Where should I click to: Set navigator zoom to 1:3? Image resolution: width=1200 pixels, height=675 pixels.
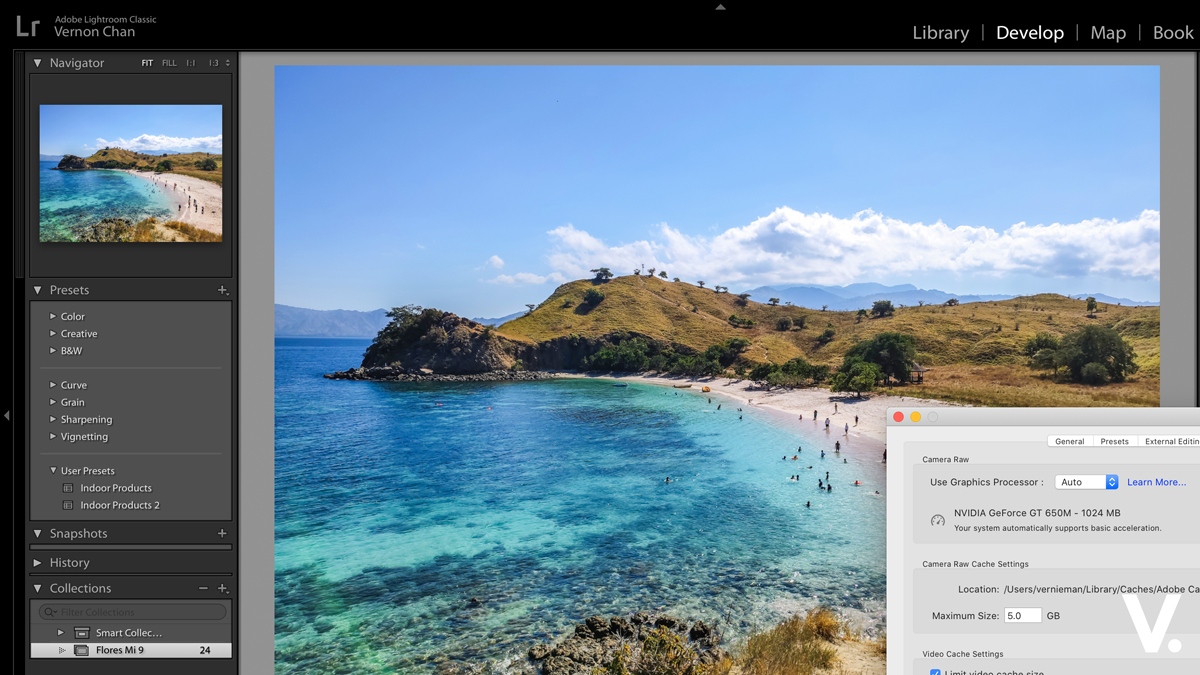[x=213, y=63]
